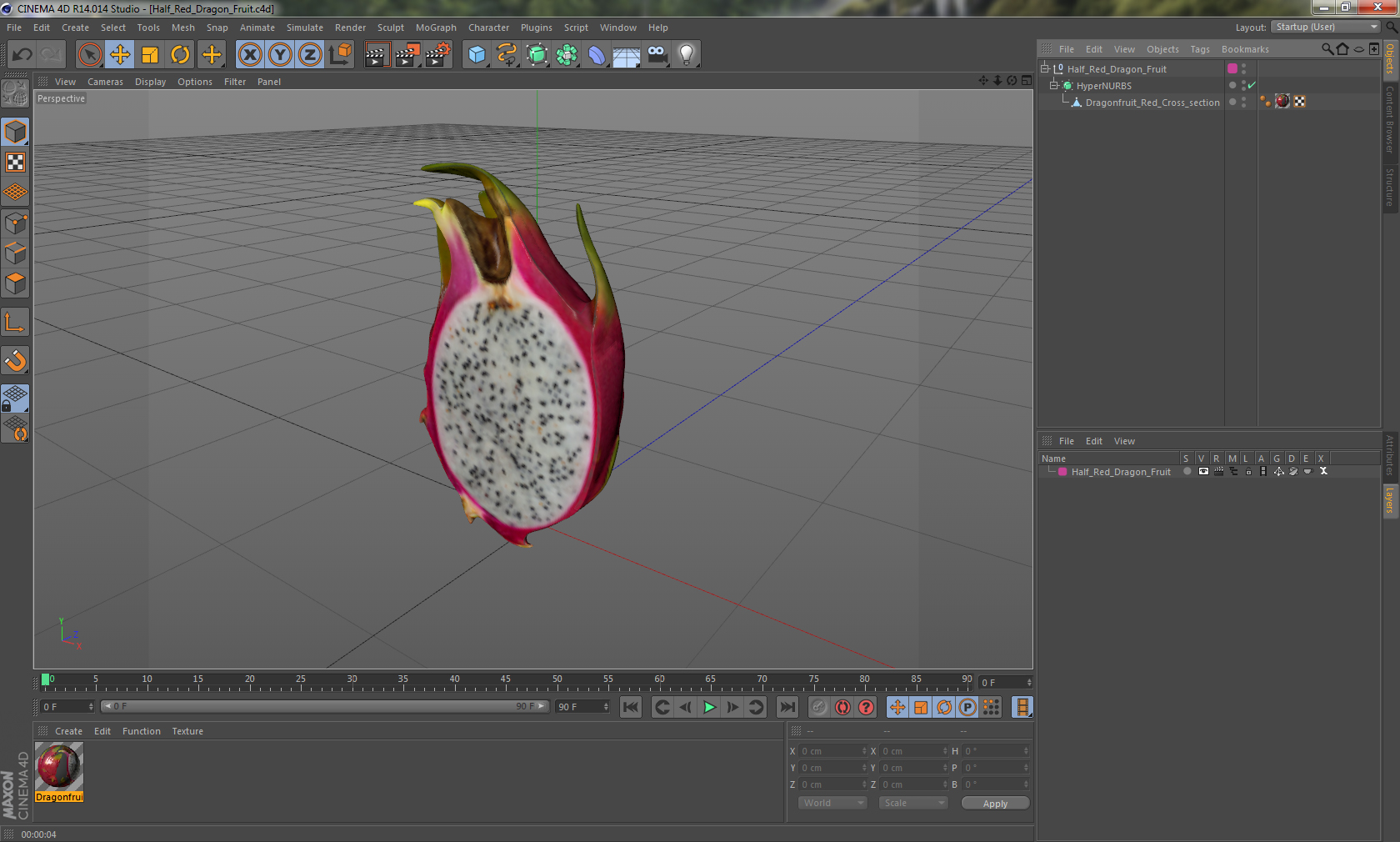Open the viewport Cameras menu

(x=105, y=82)
